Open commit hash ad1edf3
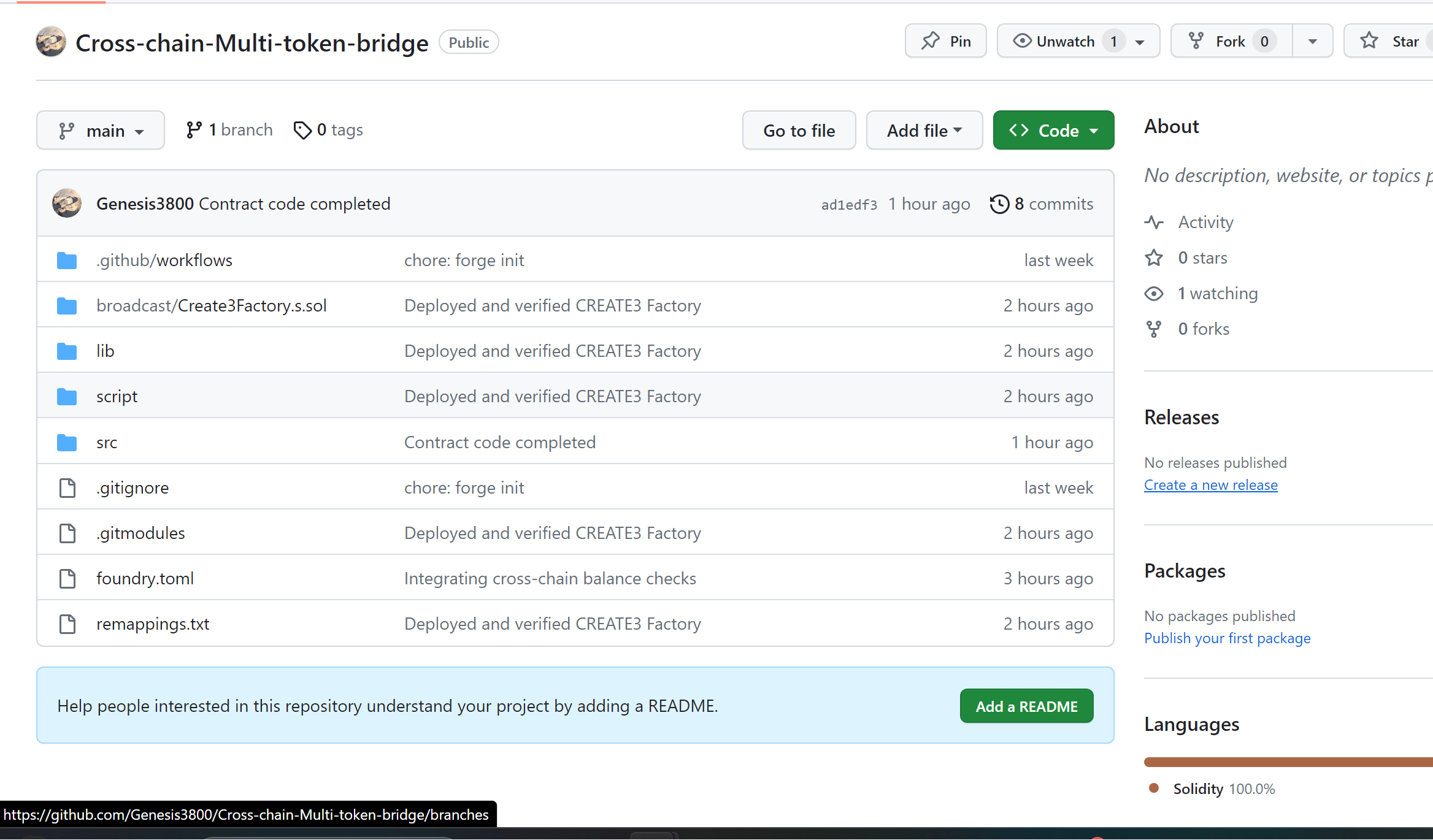This screenshot has height=840, width=1433. pyautogui.click(x=849, y=205)
